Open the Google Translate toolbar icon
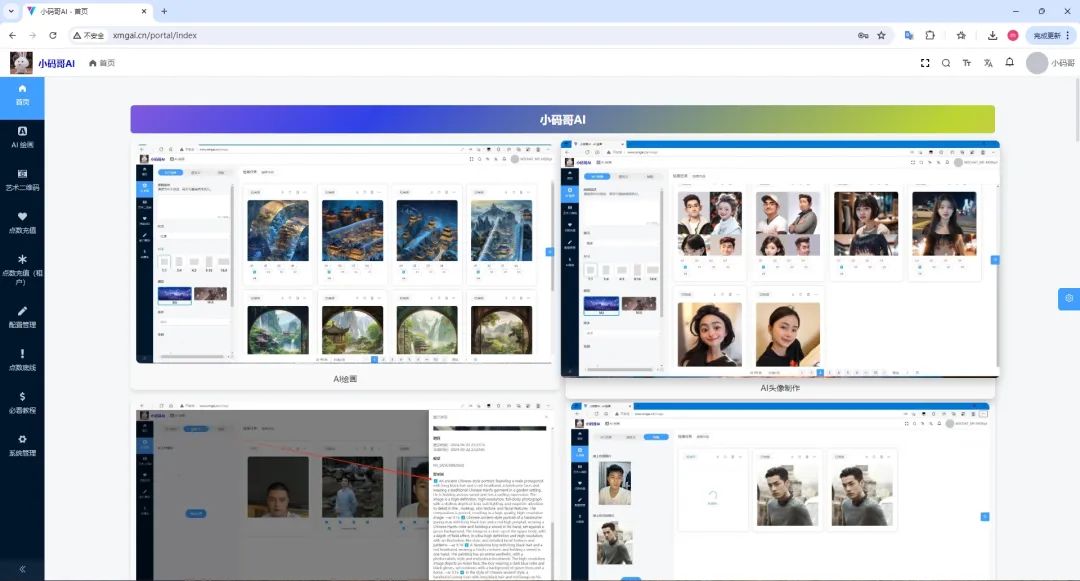The image size is (1080, 581). point(909,35)
